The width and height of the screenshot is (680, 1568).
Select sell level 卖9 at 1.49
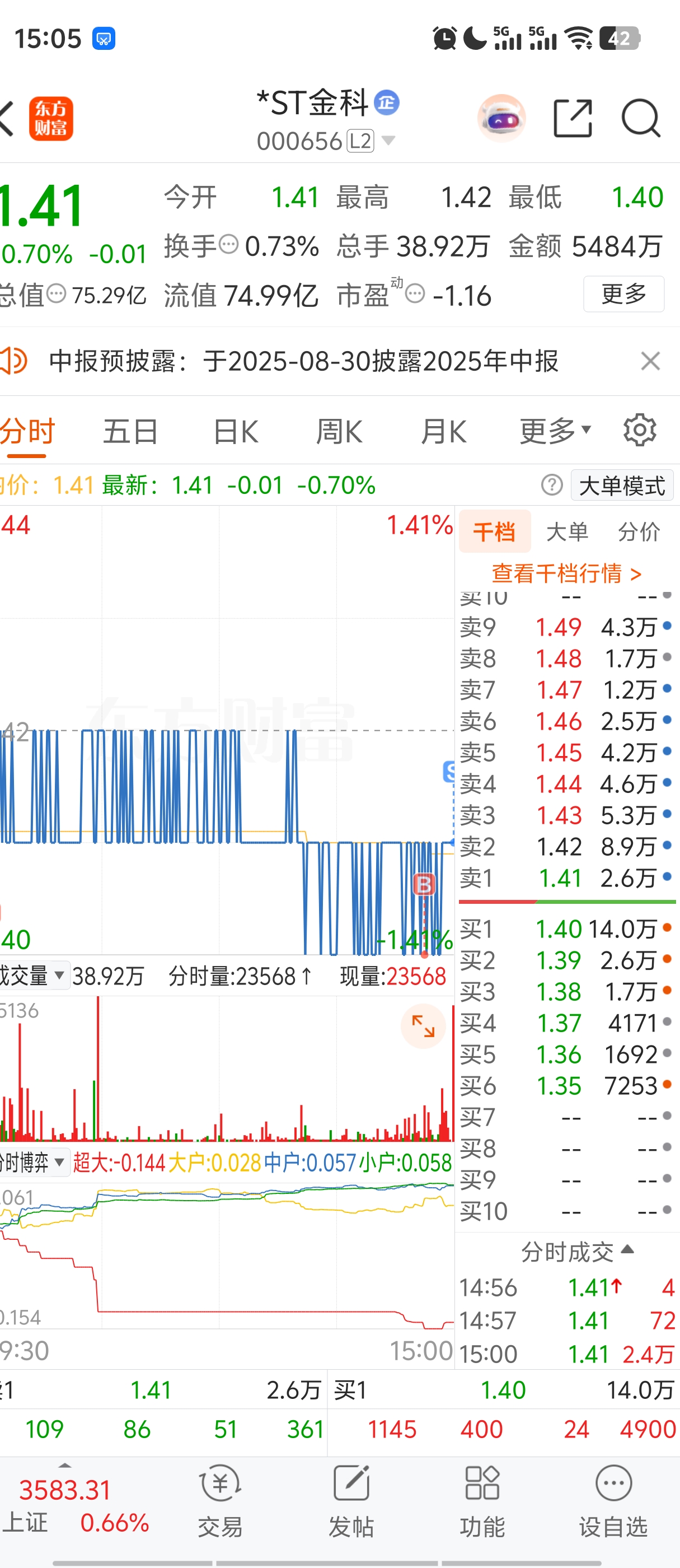[566, 627]
